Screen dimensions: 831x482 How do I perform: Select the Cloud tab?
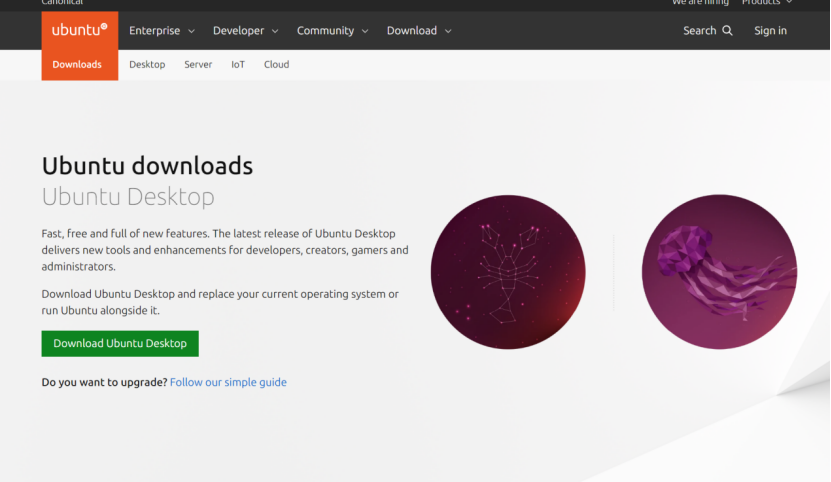(277, 65)
